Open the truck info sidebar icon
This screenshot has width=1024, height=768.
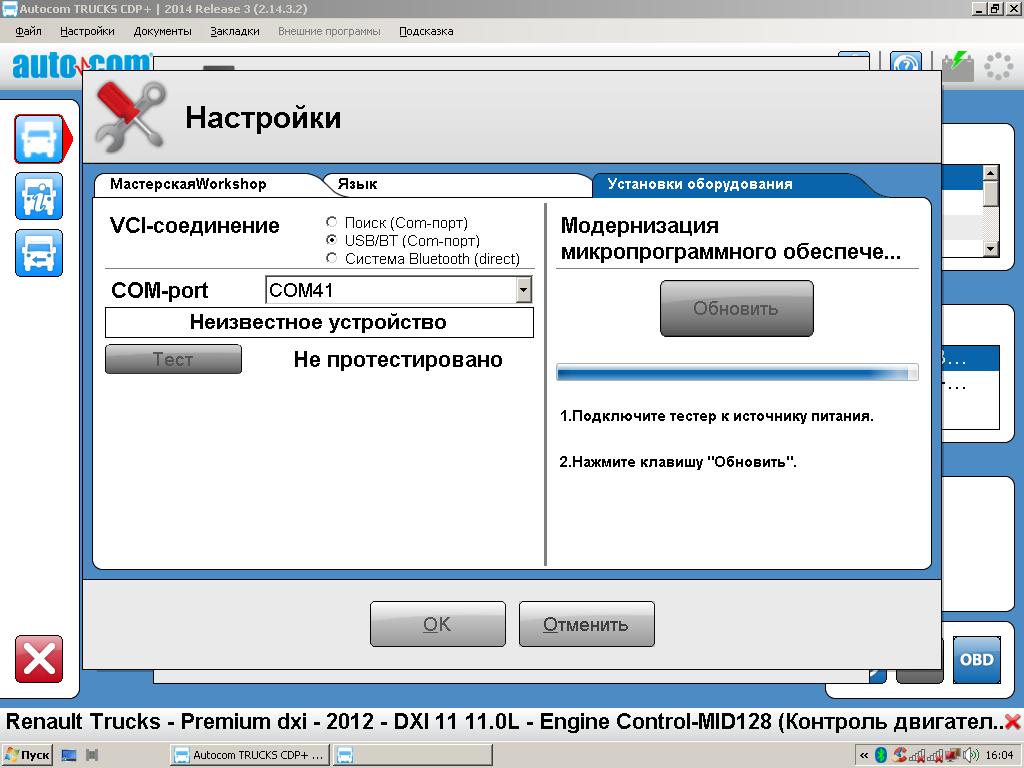point(39,196)
